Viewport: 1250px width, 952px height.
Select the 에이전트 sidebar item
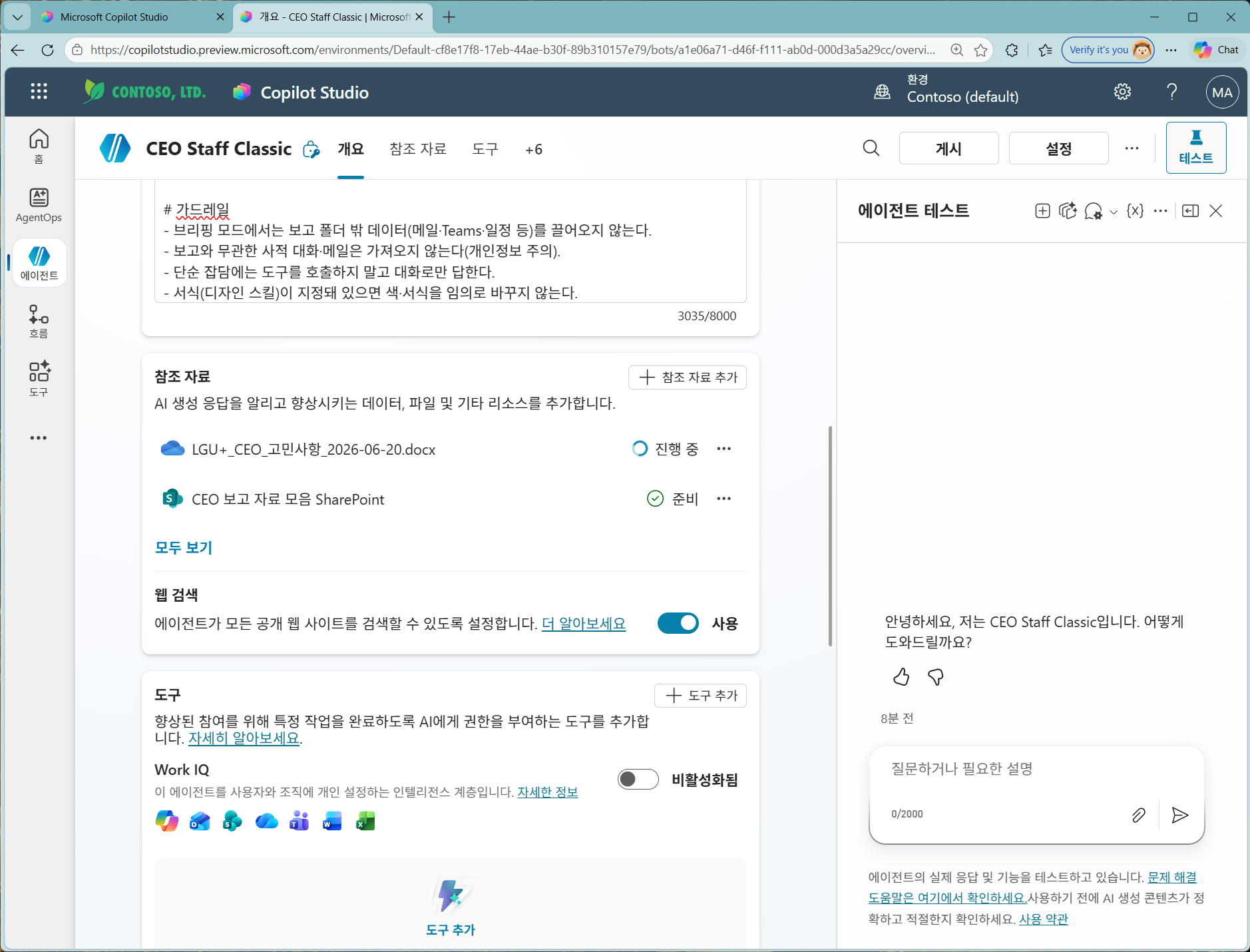point(39,263)
